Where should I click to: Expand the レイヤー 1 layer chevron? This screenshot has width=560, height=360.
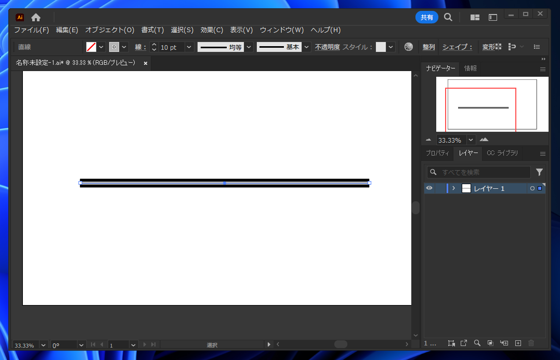(454, 188)
